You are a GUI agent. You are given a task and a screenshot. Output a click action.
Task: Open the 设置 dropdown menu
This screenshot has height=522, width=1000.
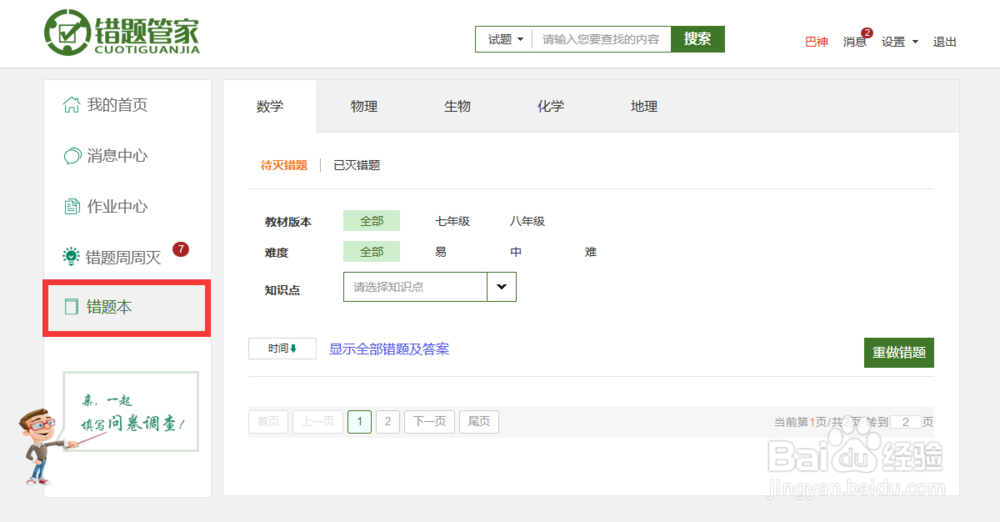(899, 42)
